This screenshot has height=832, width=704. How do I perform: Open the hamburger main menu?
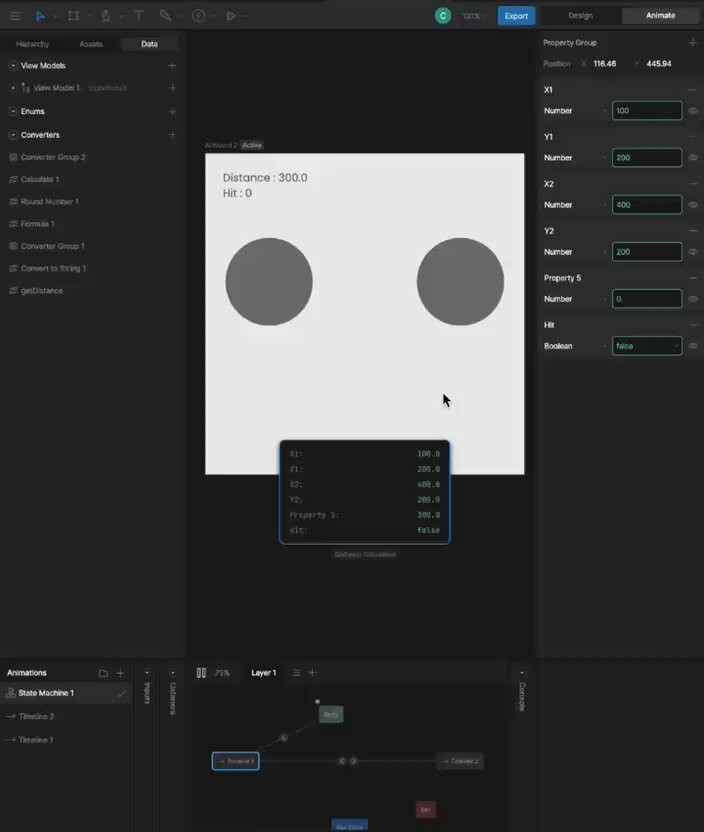click(15, 16)
